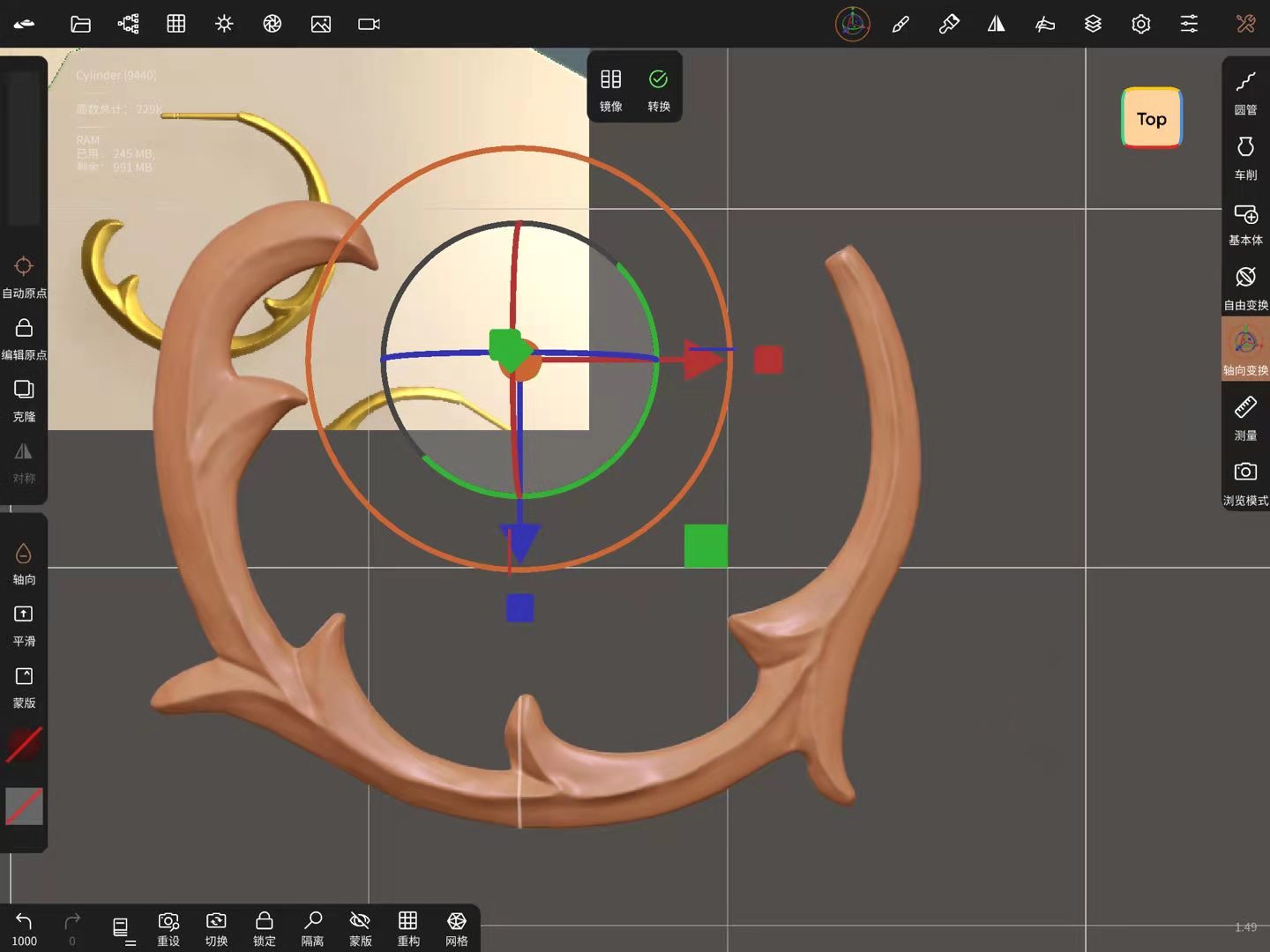This screenshot has width=1270, height=952.
Task: Toggle 隔离 solo isolate button
Action: click(312, 929)
